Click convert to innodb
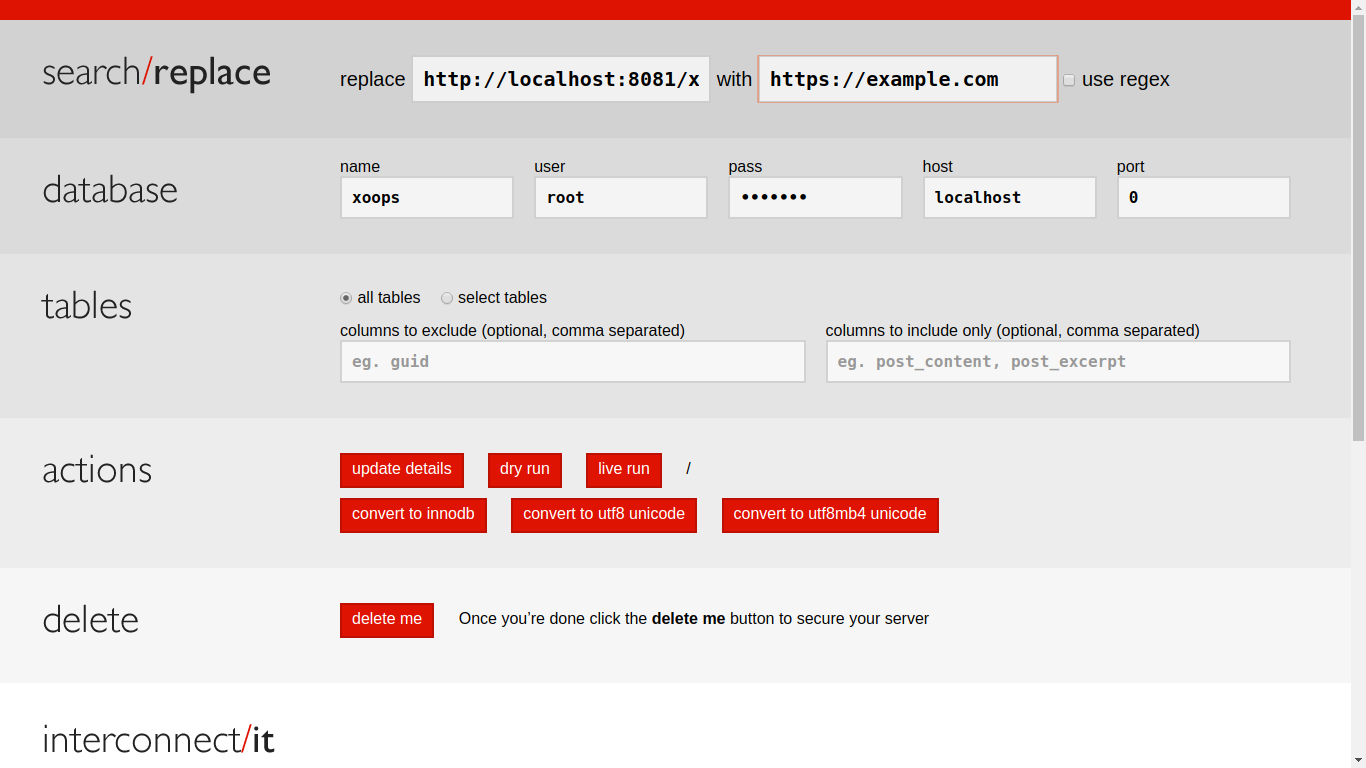1366x768 pixels. point(413,515)
